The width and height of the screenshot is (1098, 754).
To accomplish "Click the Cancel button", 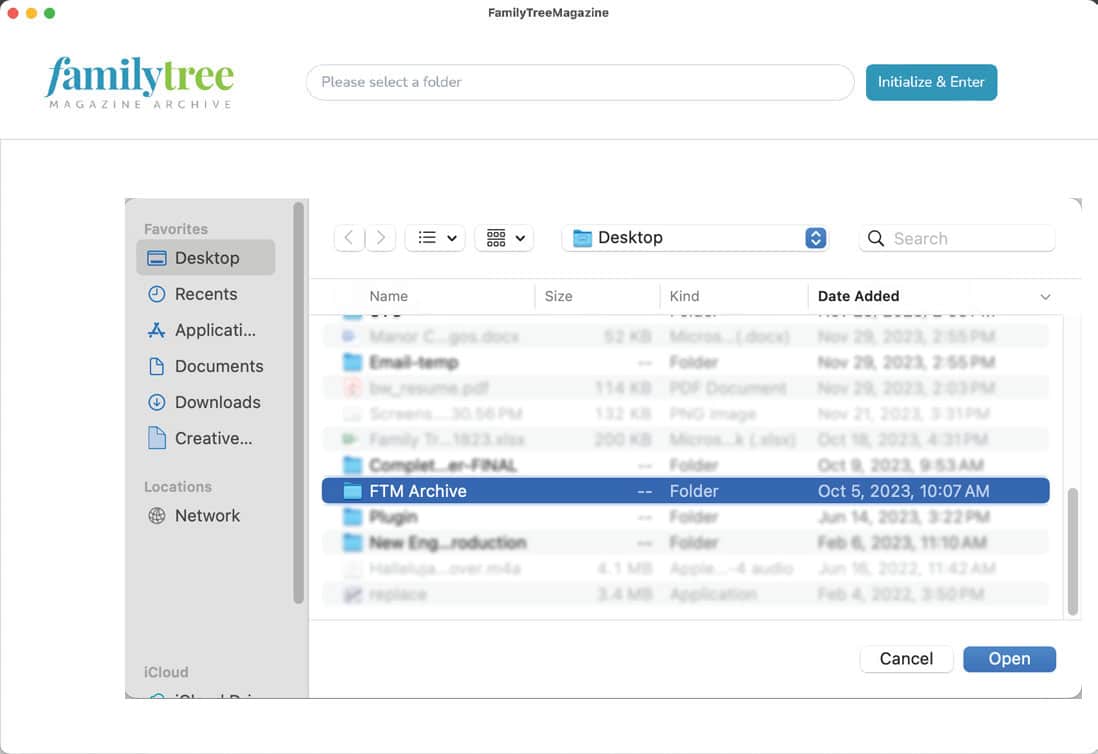I will pyautogui.click(x=906, y=659).
